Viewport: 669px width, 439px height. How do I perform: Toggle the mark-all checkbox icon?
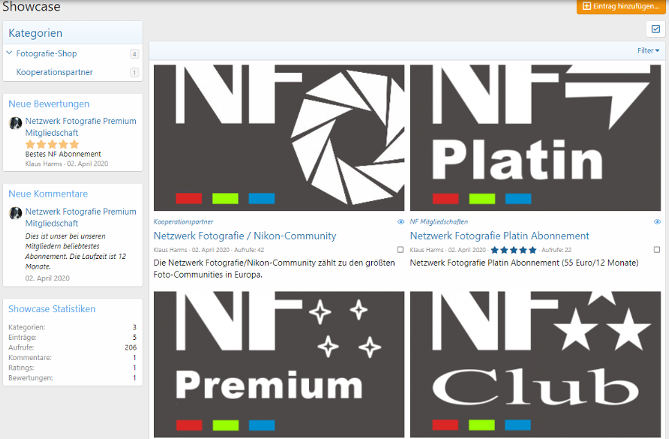[656, 29]
